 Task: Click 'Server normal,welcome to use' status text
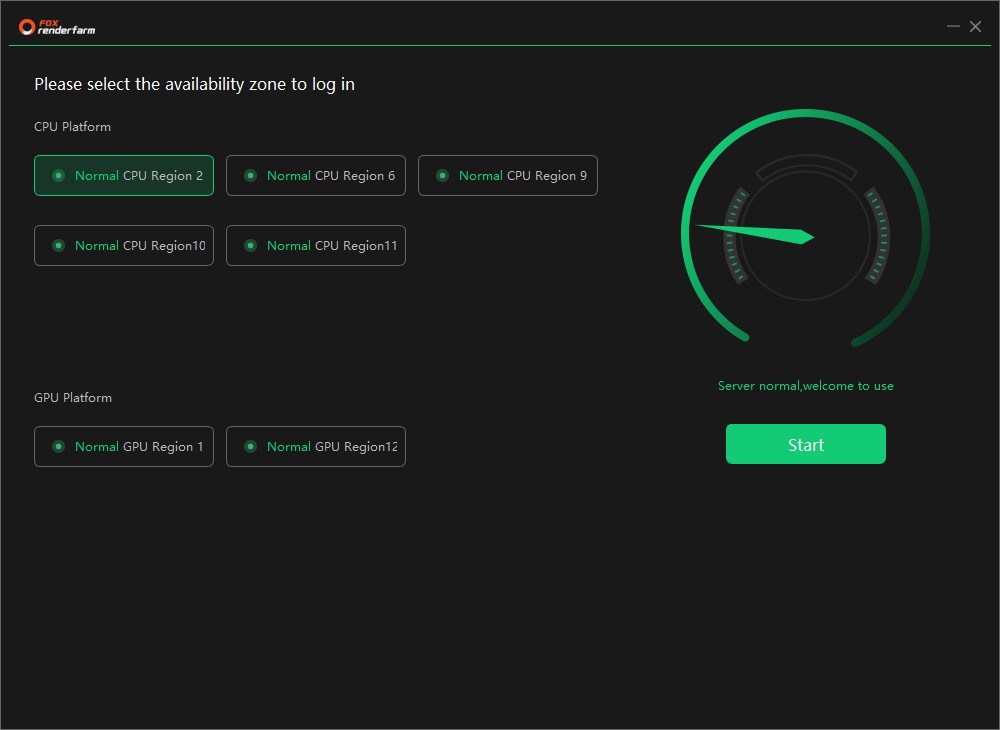[805, 386]
